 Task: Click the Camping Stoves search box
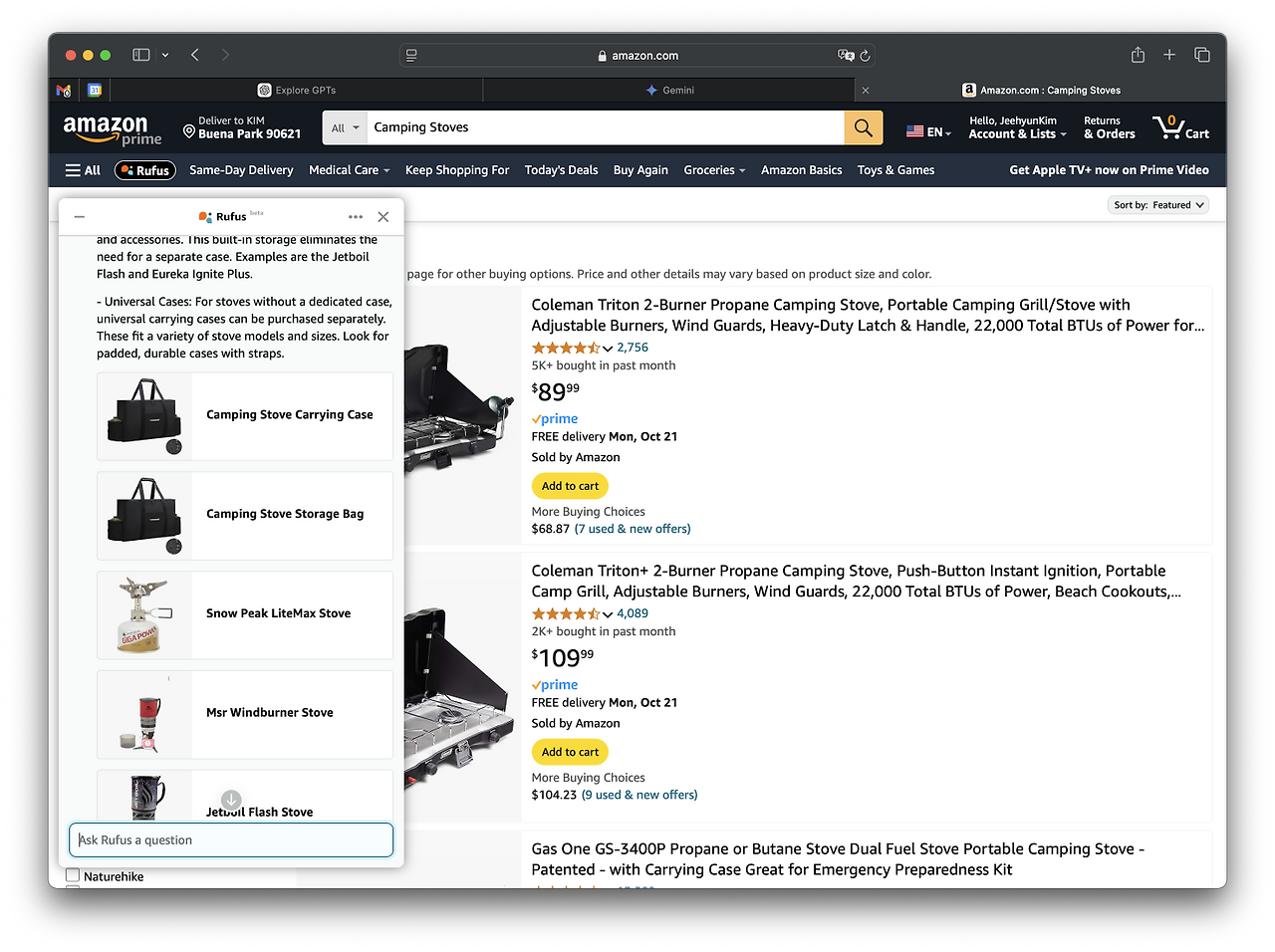(x=606, y=127)
